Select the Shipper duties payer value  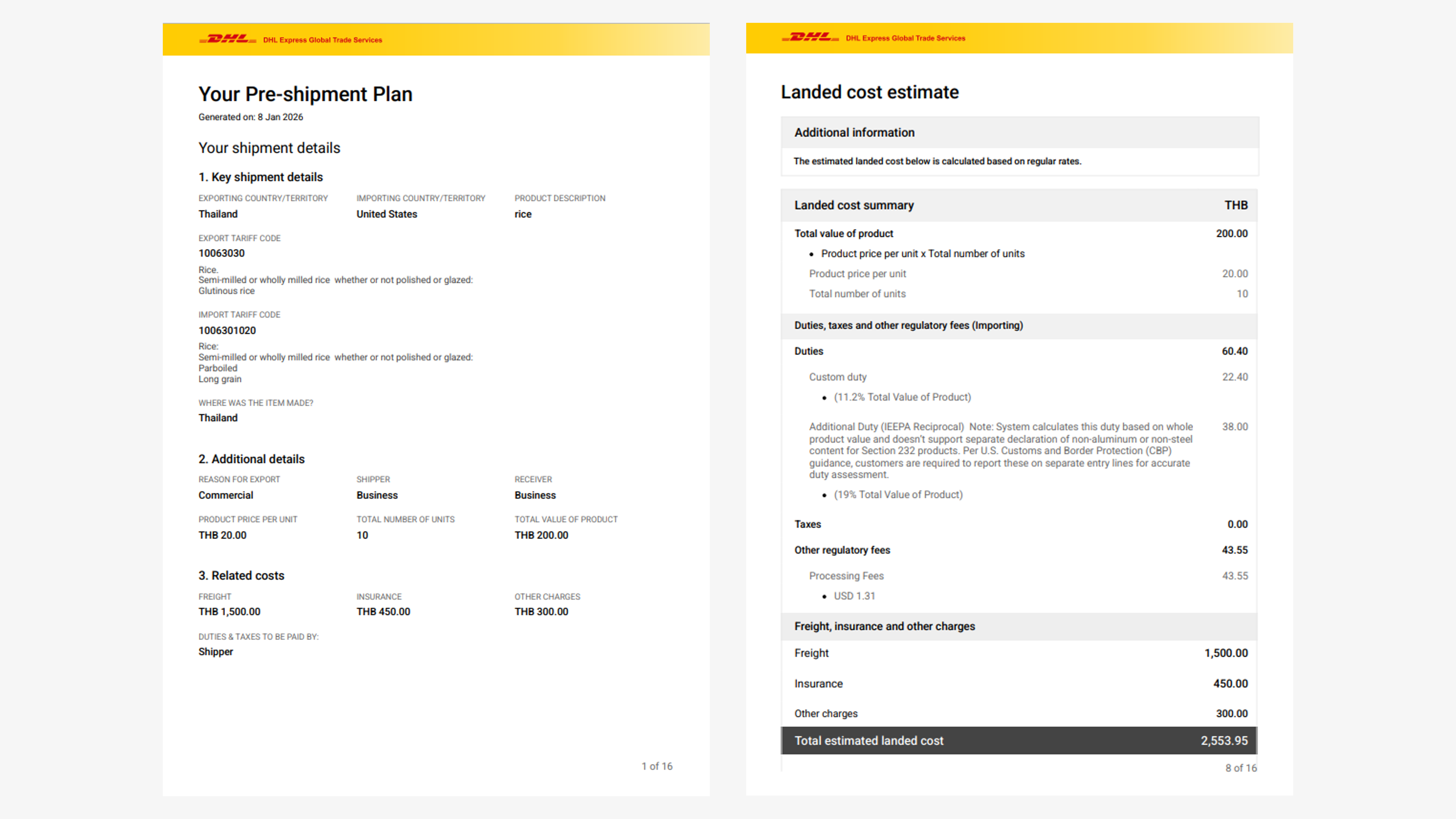(x=215, y=651)
